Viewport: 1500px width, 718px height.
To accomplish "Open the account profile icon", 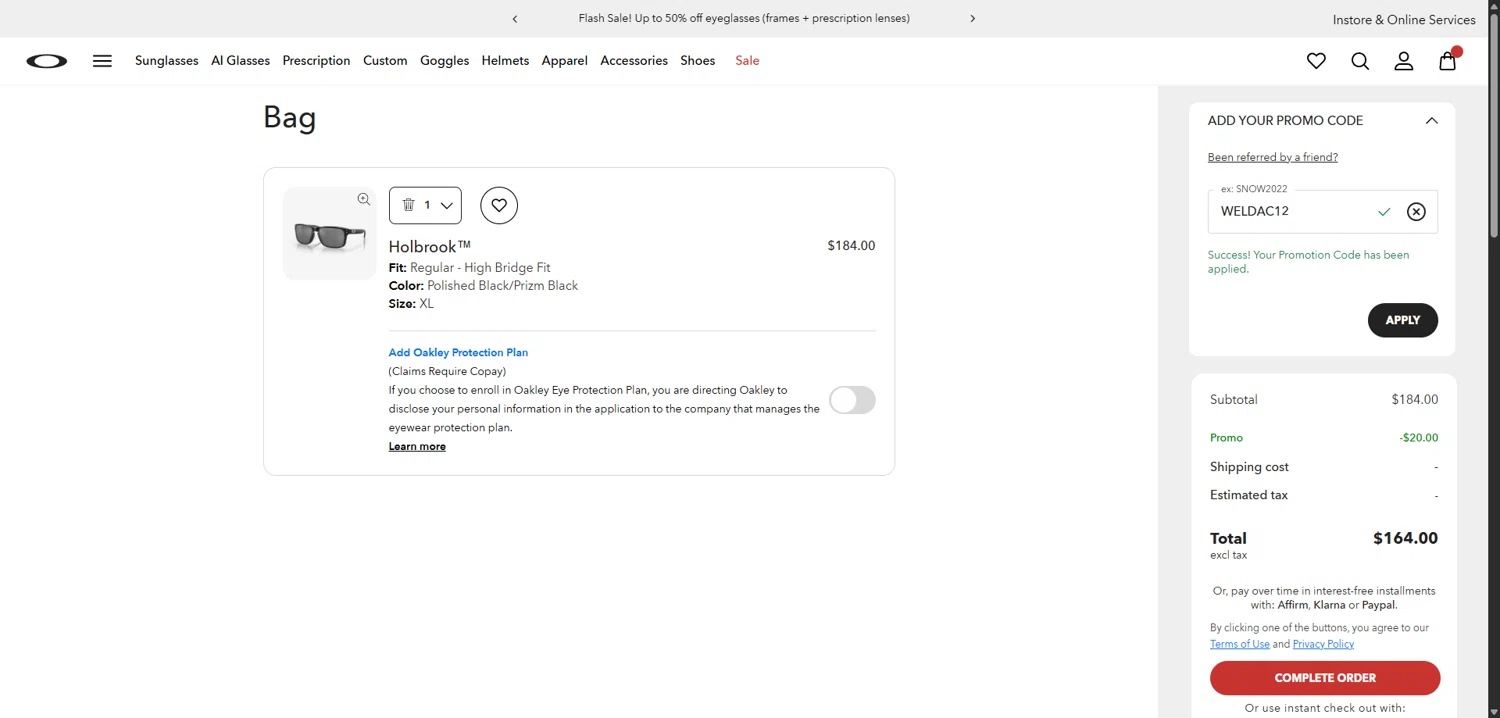I will coord(1404,61).
